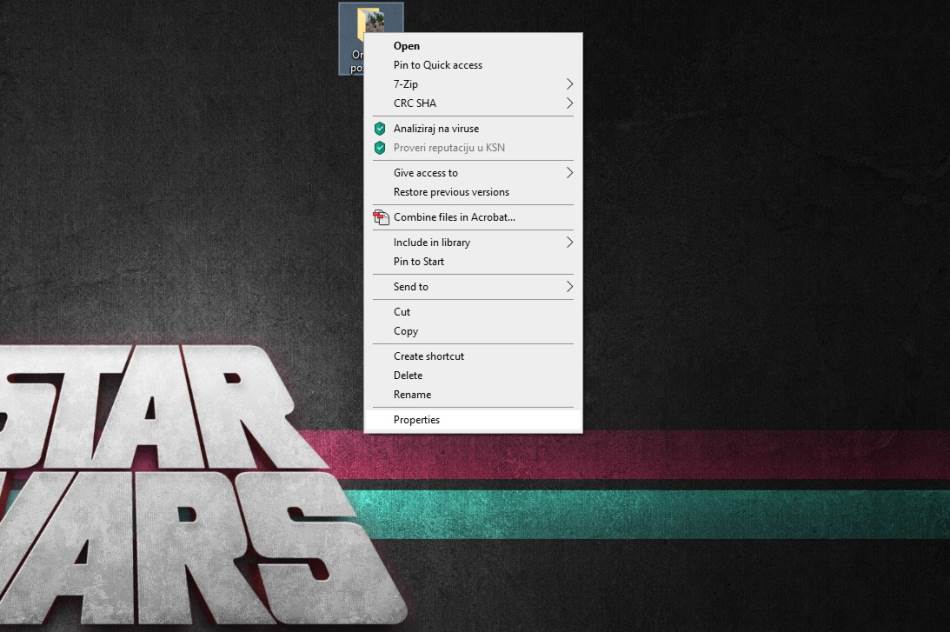Screen dimensions: 950x632
Task: Expand the 7-Zip submenu arrow
Action: tap(570, 84)
